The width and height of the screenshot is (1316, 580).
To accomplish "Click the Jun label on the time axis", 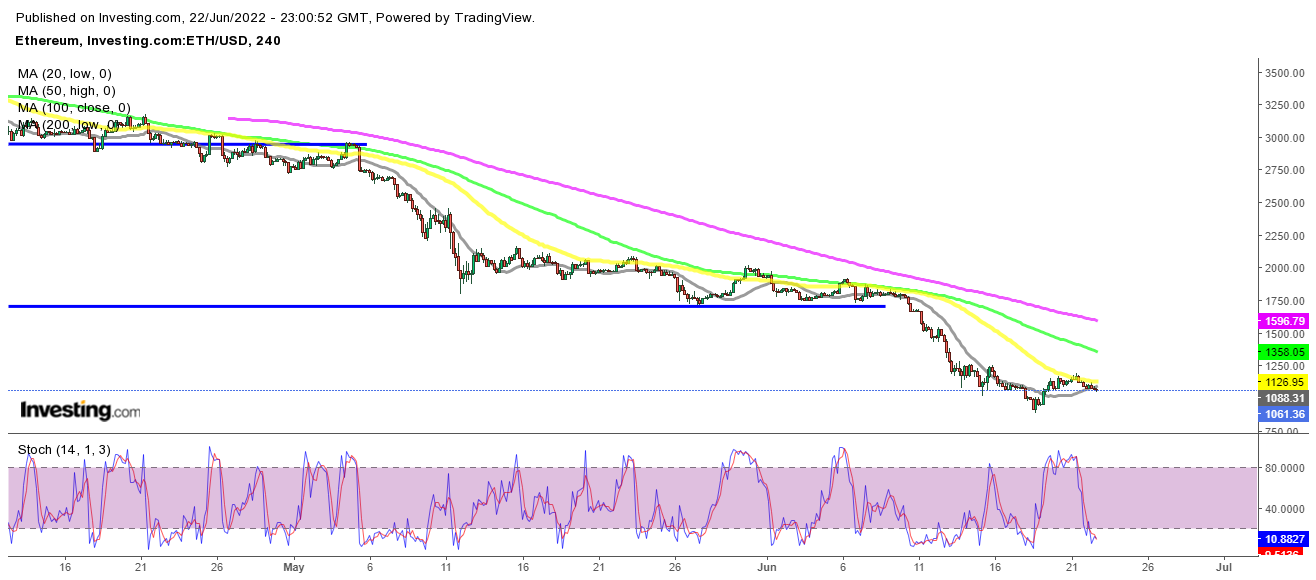I will click(768, 567).
